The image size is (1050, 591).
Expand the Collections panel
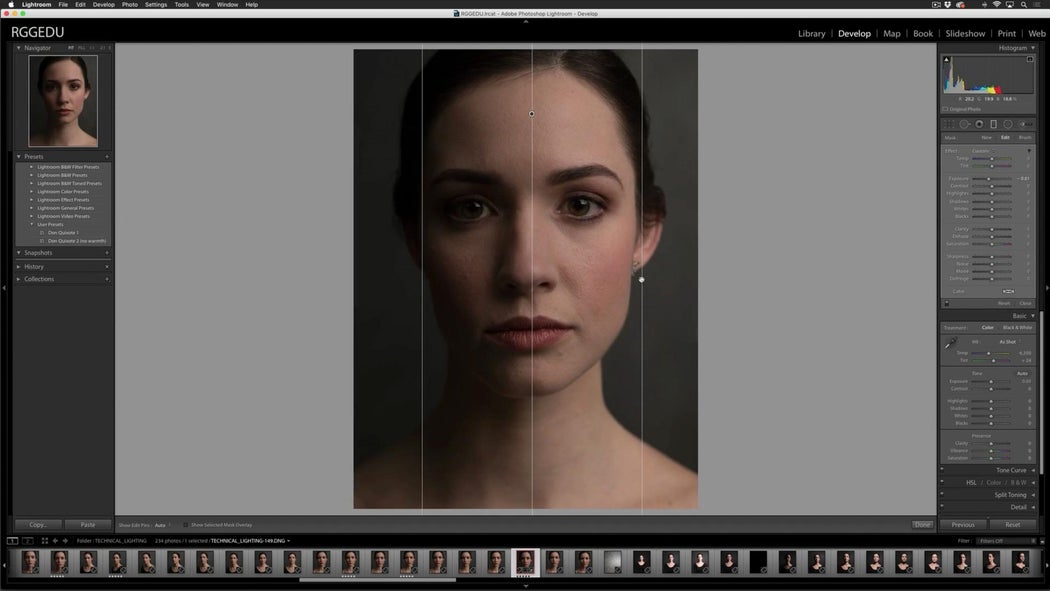pyautogui.click(x=19, y=279)
